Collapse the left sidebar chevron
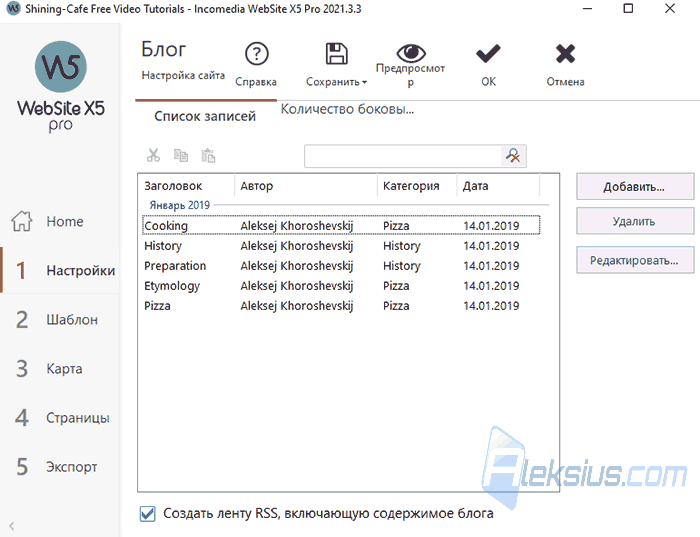This screenshot has width=700, height=537. [12, 526]
